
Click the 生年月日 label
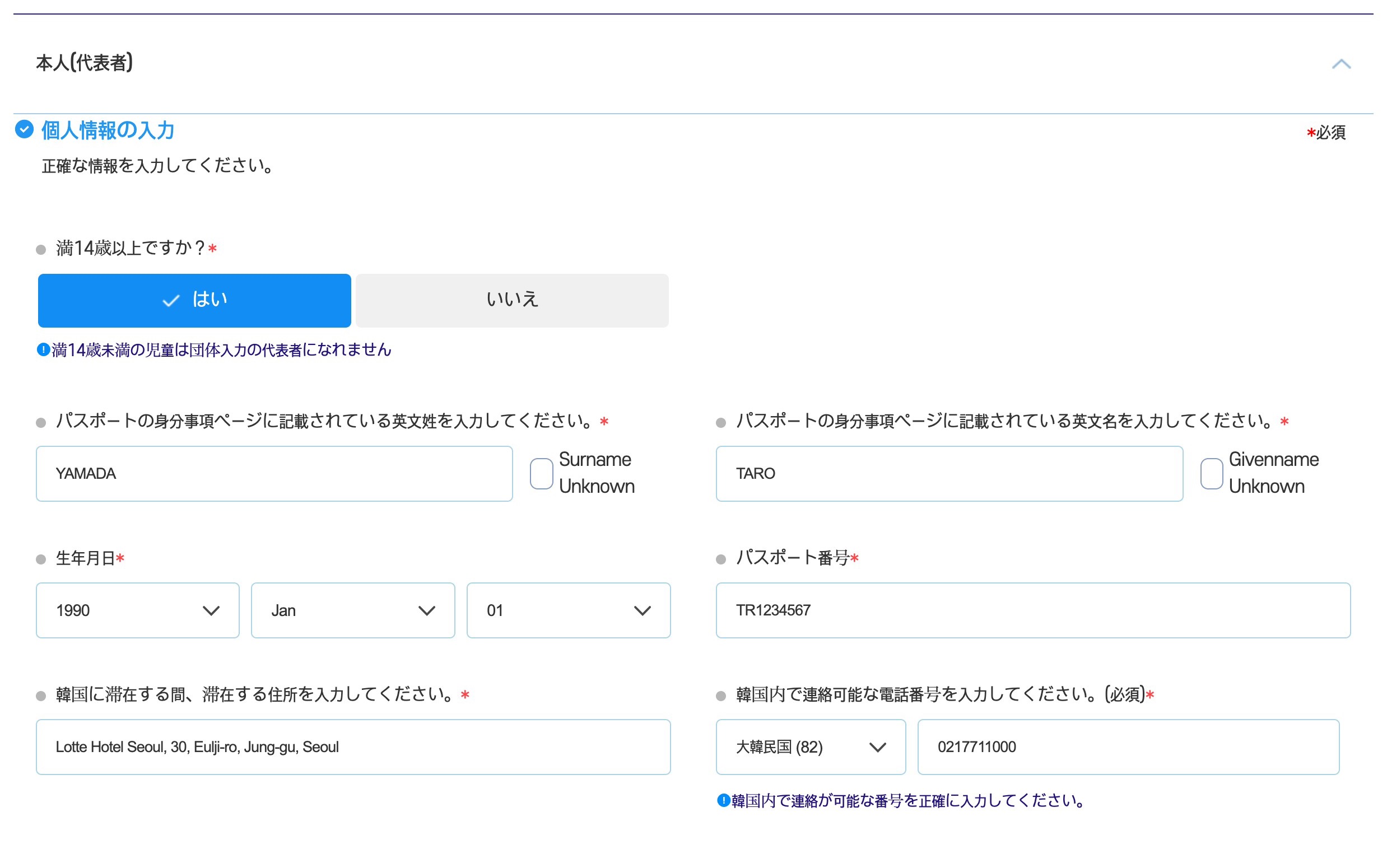[x=85, y=558]
